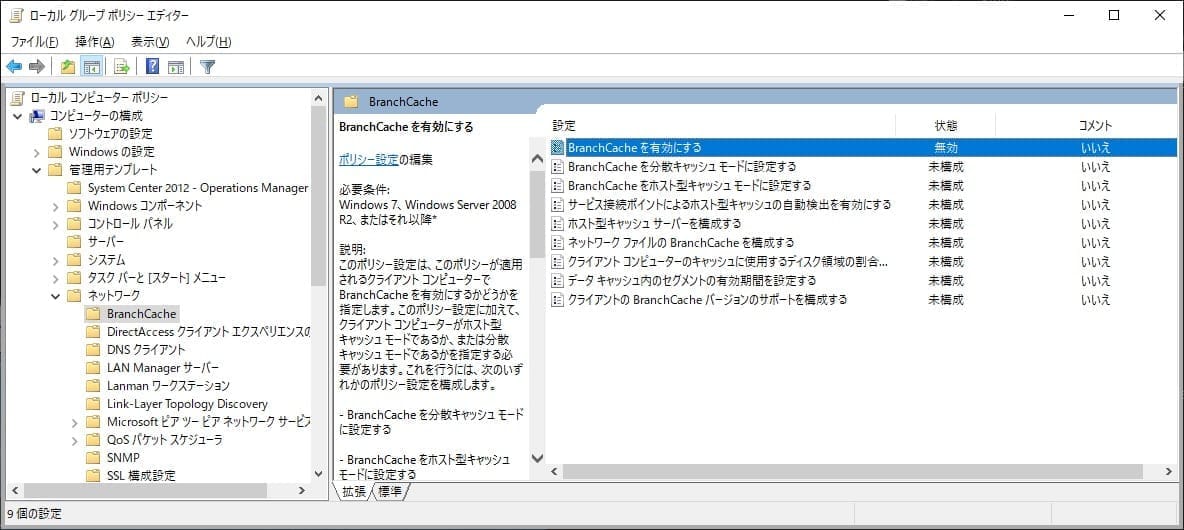This screenshot has width=1184, height=530.
Task: Click policy icon of ネットワーク ファイル setting row
Action: click(x=558, y=242)
